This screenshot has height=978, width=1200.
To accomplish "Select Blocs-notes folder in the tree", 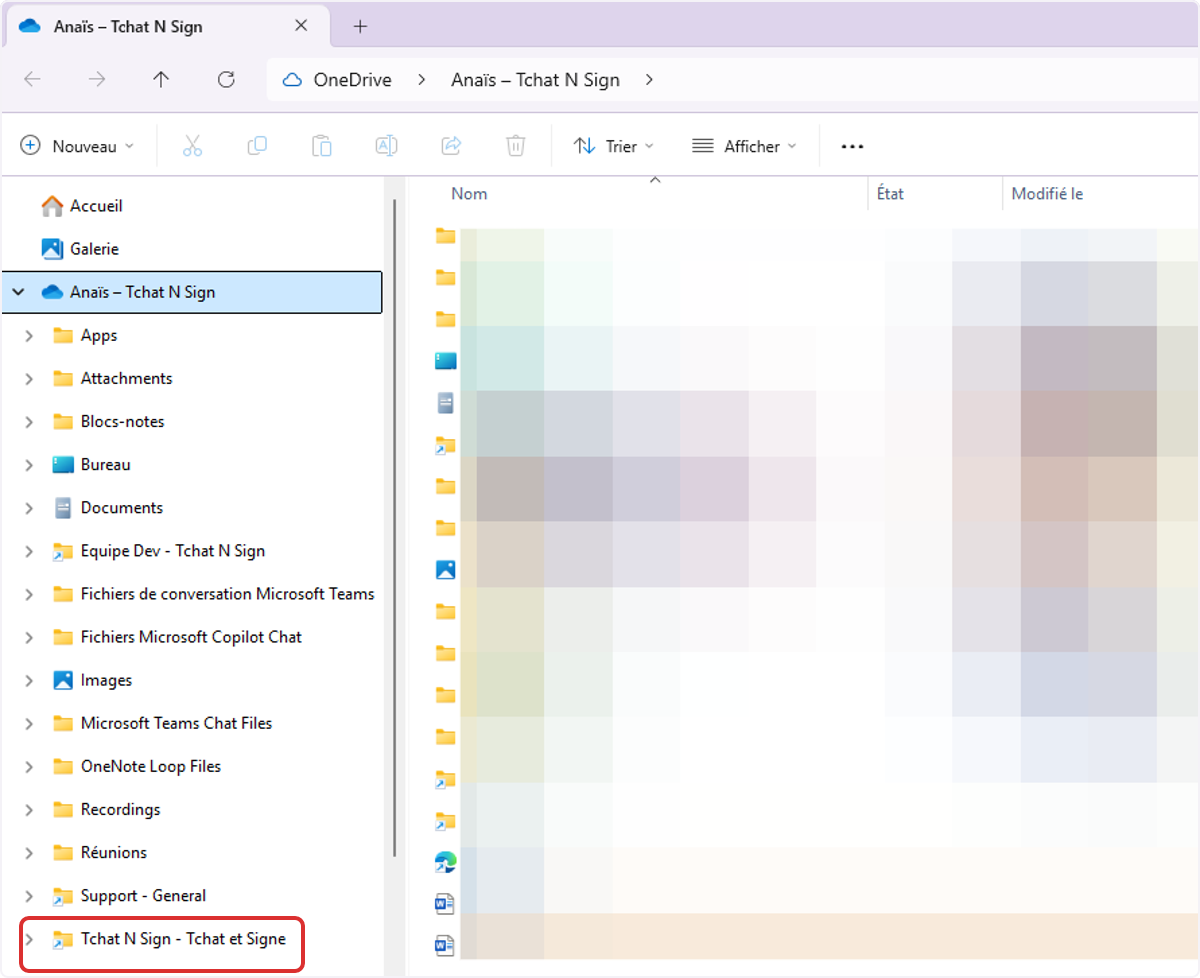I will coord(122,422).
